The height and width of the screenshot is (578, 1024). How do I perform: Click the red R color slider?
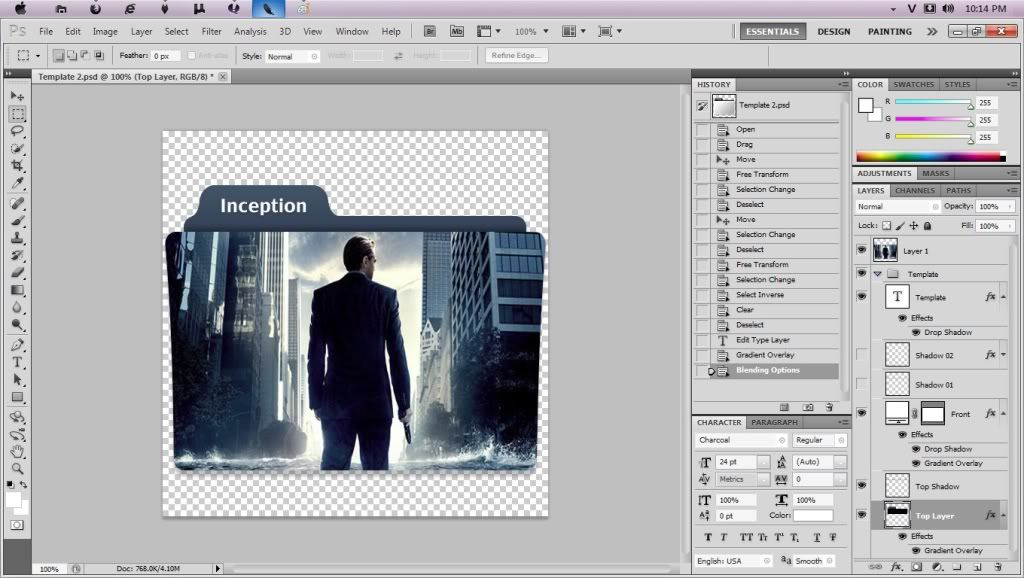click(x=933, y=102)
